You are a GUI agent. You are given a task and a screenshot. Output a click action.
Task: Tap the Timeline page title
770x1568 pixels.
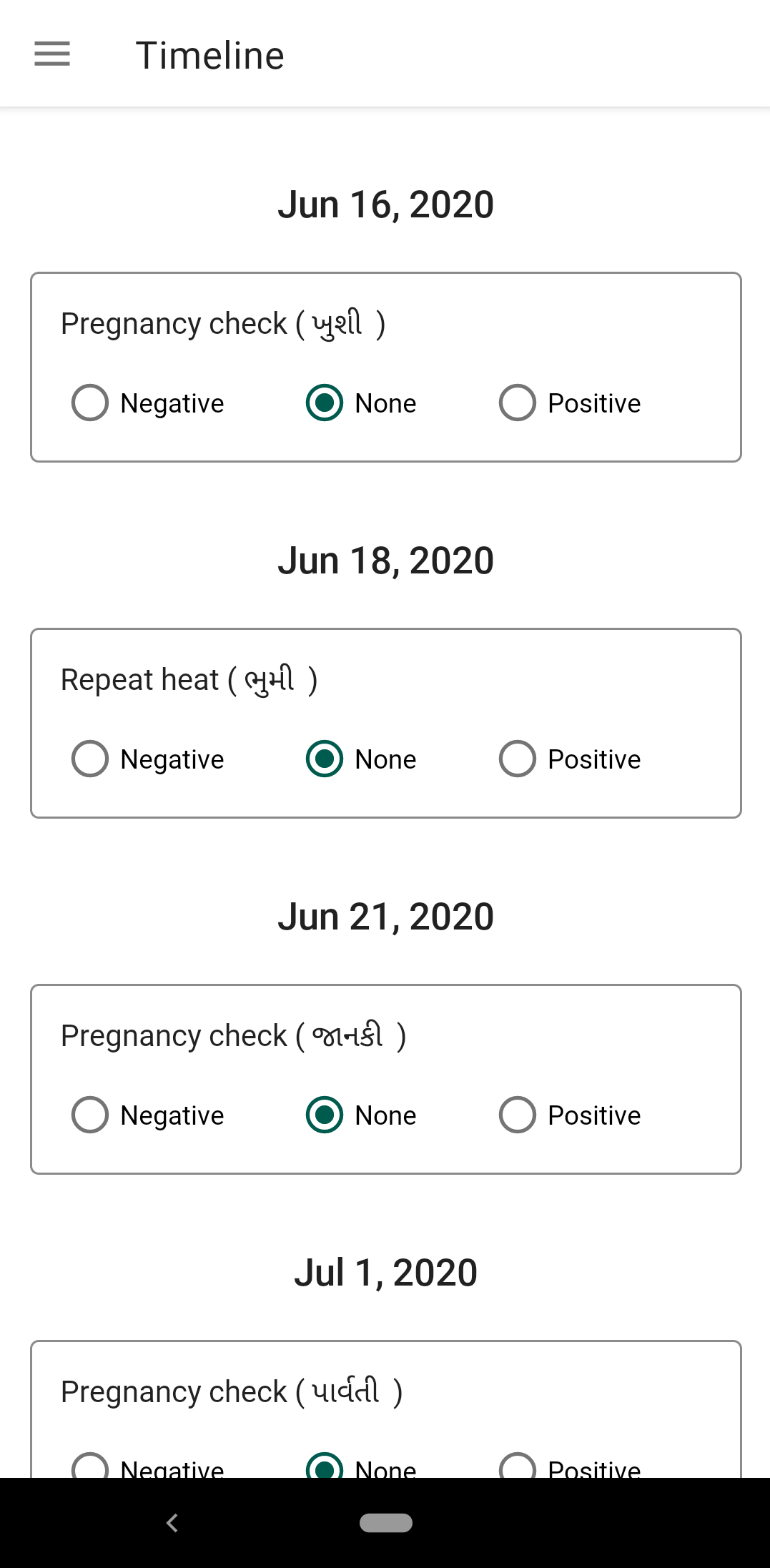210,56
